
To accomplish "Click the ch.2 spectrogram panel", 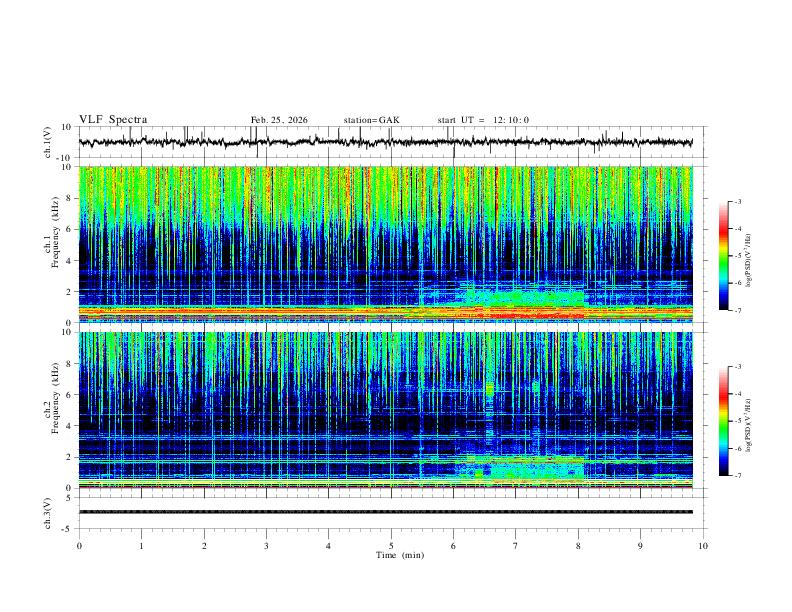I will (x=385, y=410).
